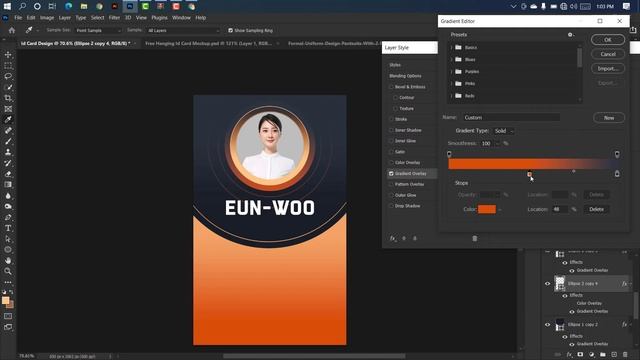Image resolution: width=640 pixels, height=360 pixels.
Task: Open the File menu
Action: [x=18, y=18]
